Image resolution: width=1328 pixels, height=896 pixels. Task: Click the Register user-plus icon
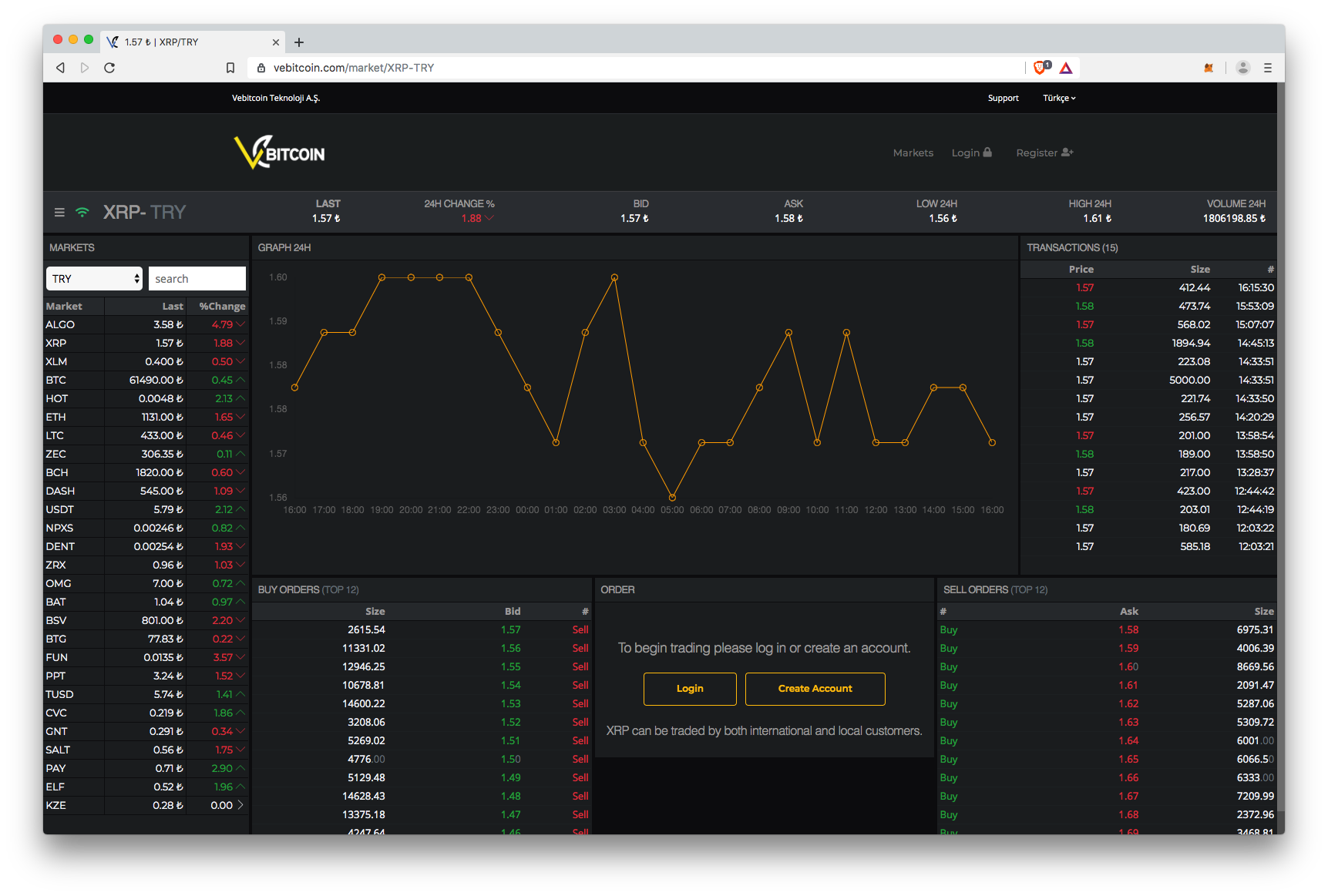1067,153
